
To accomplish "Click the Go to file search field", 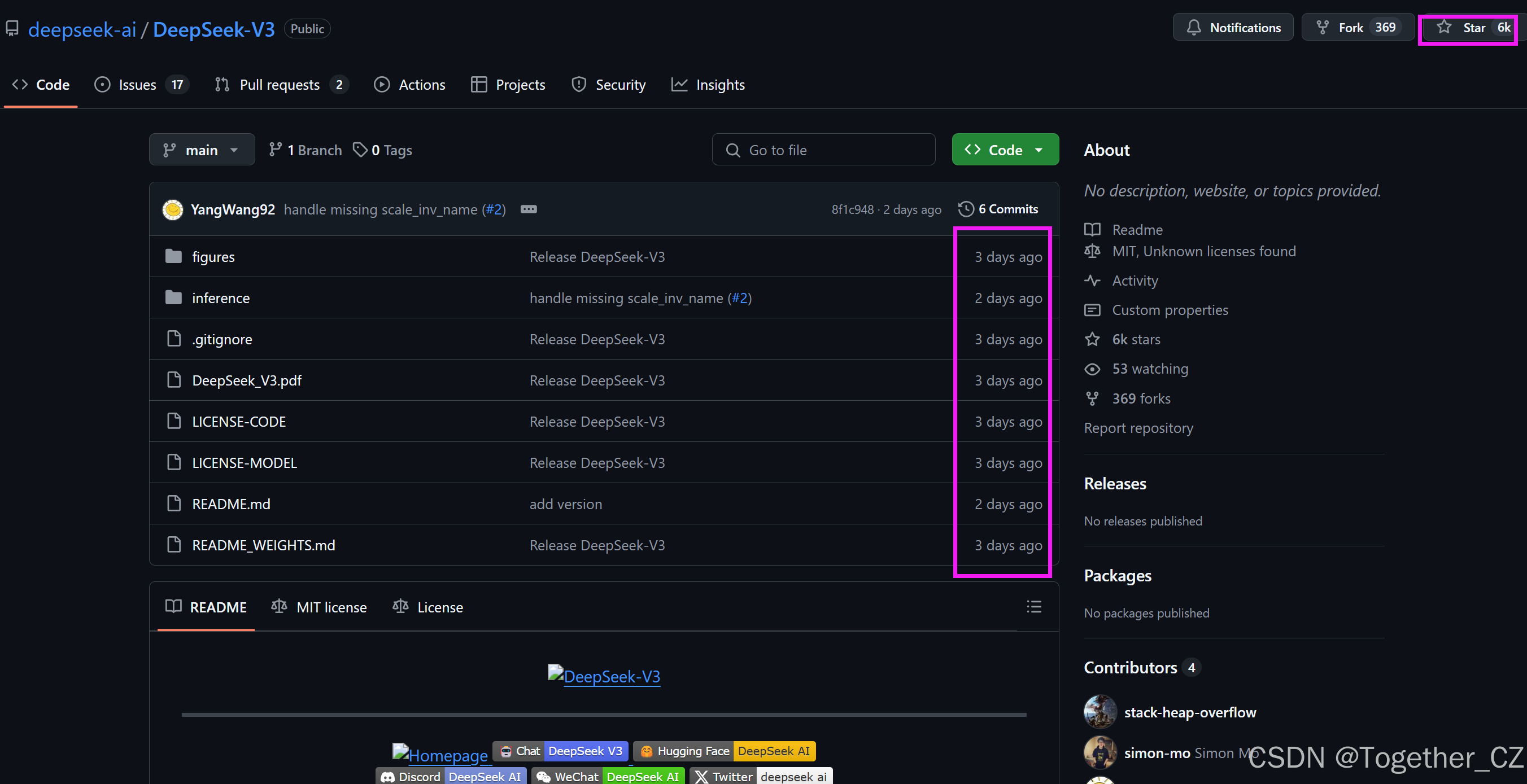I will click(x=824, y=150).
